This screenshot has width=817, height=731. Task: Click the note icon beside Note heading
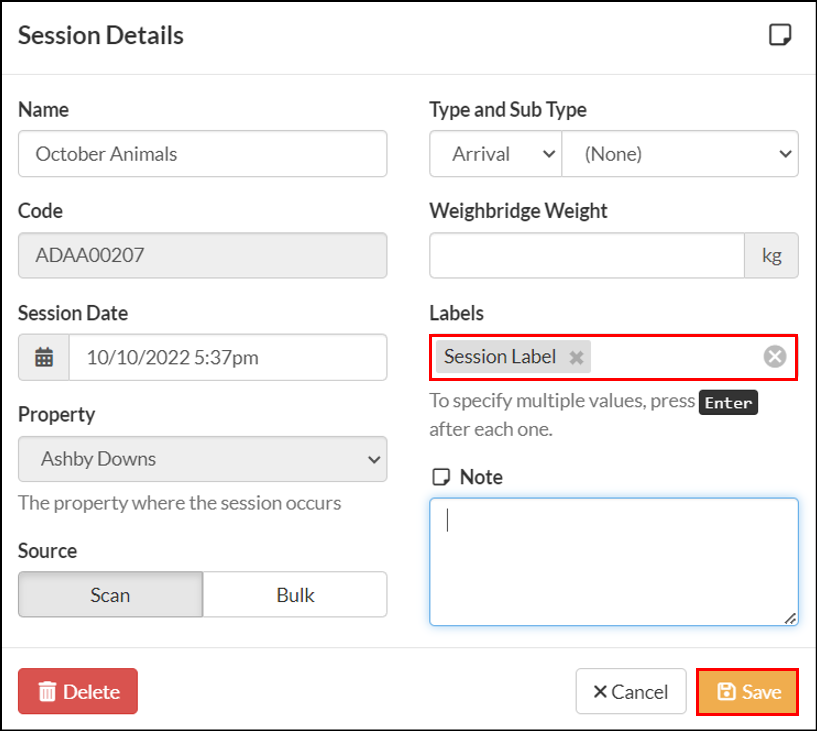click(x=441, y=477)
